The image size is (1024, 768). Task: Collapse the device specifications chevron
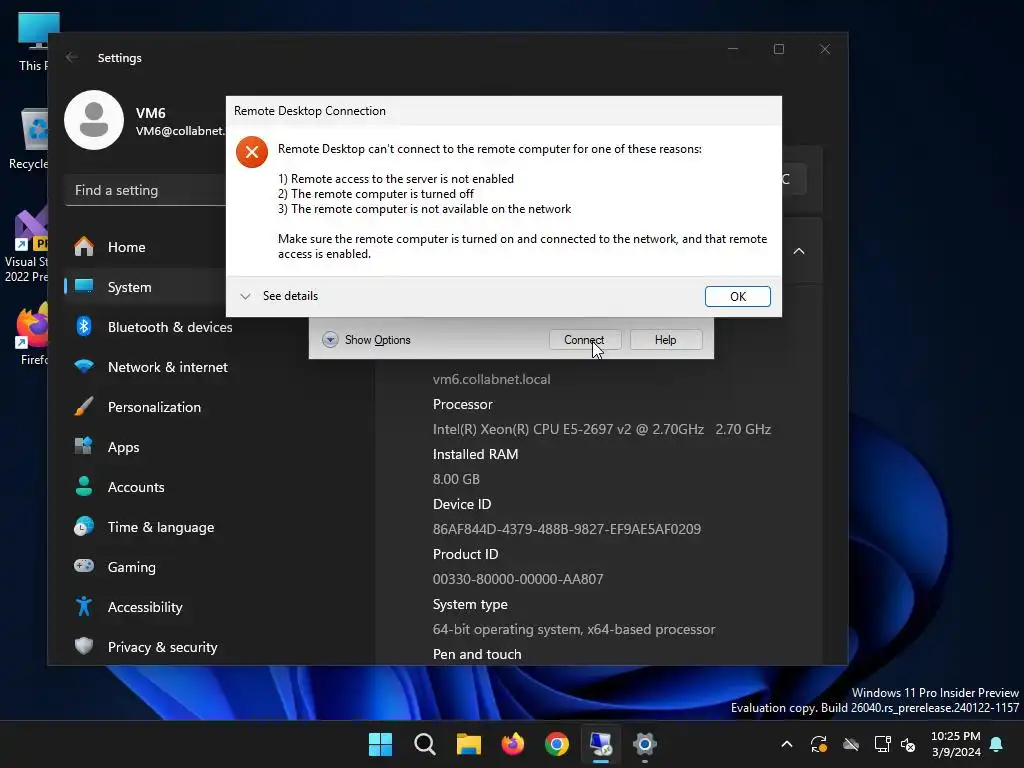pyautogui.click(x=799, y=251)
